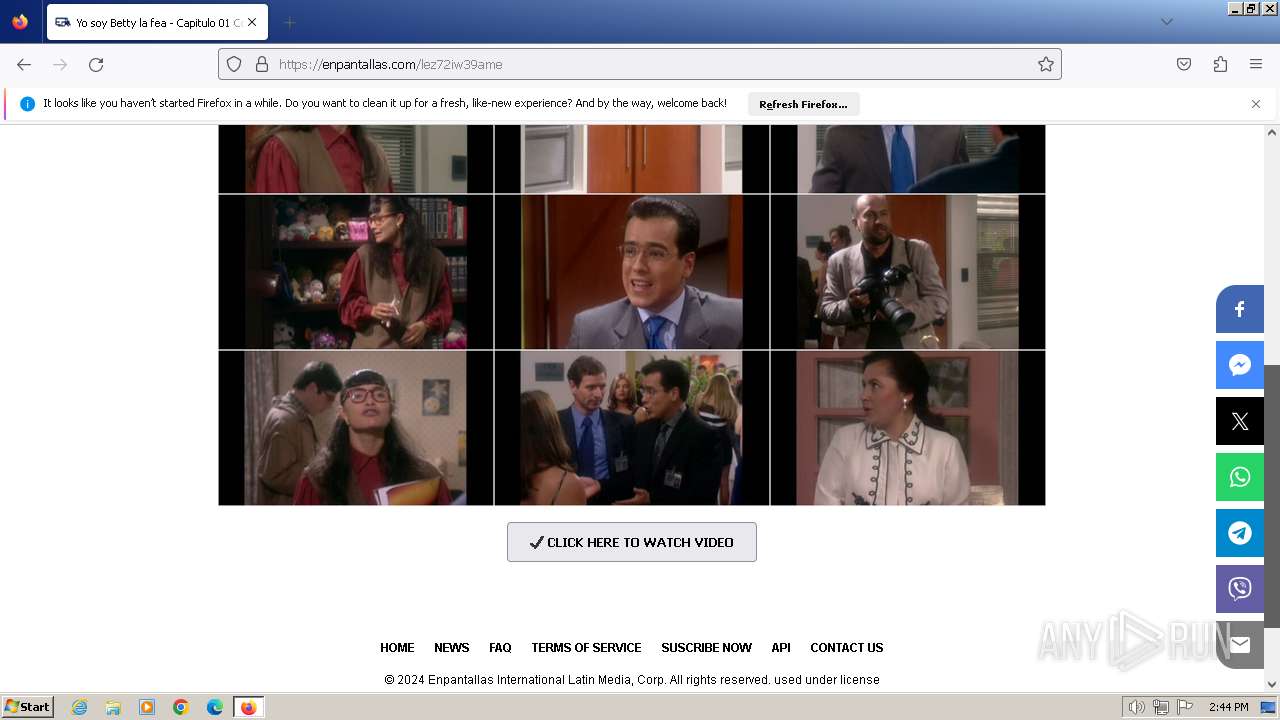List all tabs dropdown arrow
The width and height of the screenshot is (1280, 720).
click(1166, 22)
